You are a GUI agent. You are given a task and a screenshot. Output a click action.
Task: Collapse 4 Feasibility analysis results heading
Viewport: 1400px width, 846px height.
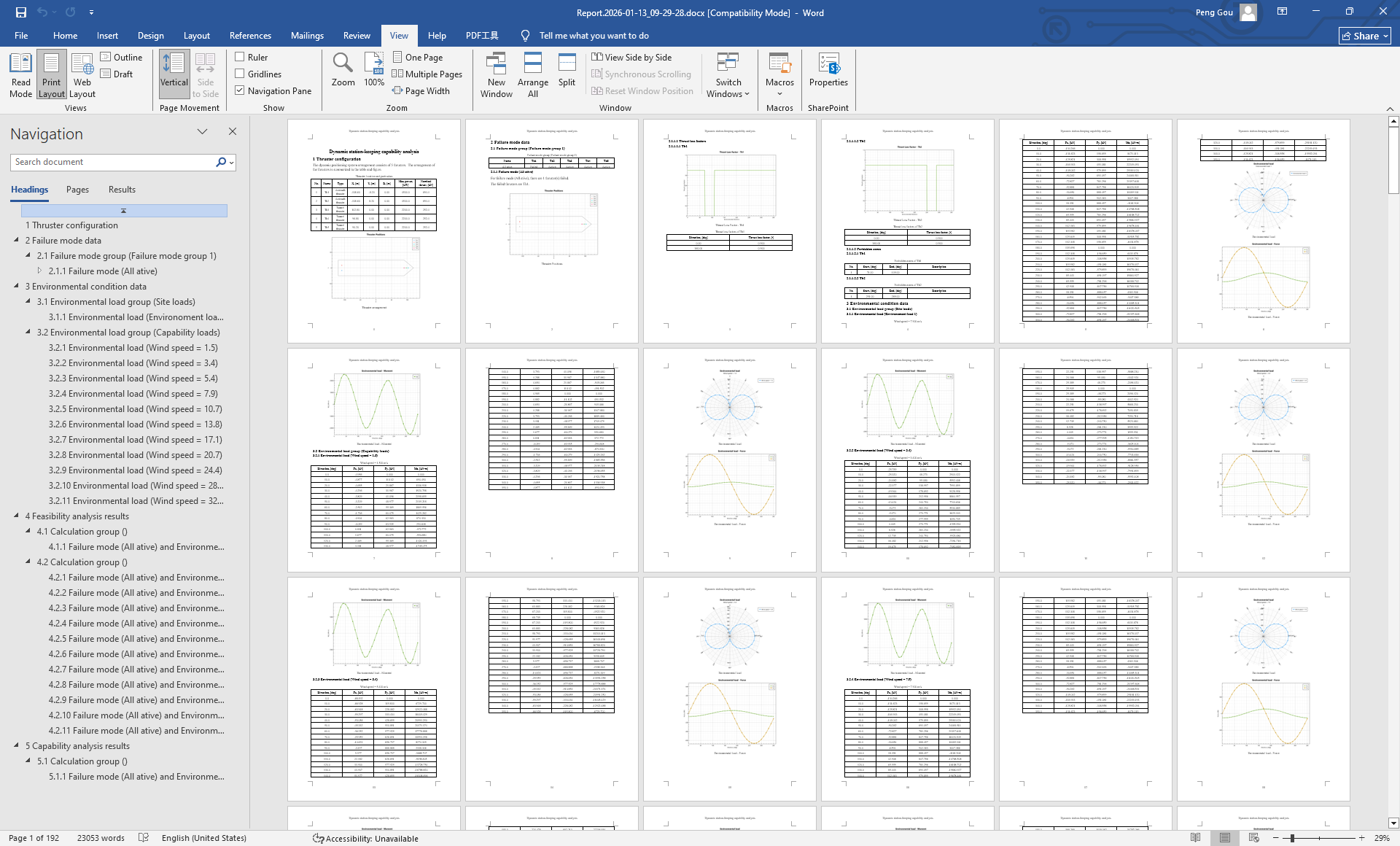pos(16,516)
